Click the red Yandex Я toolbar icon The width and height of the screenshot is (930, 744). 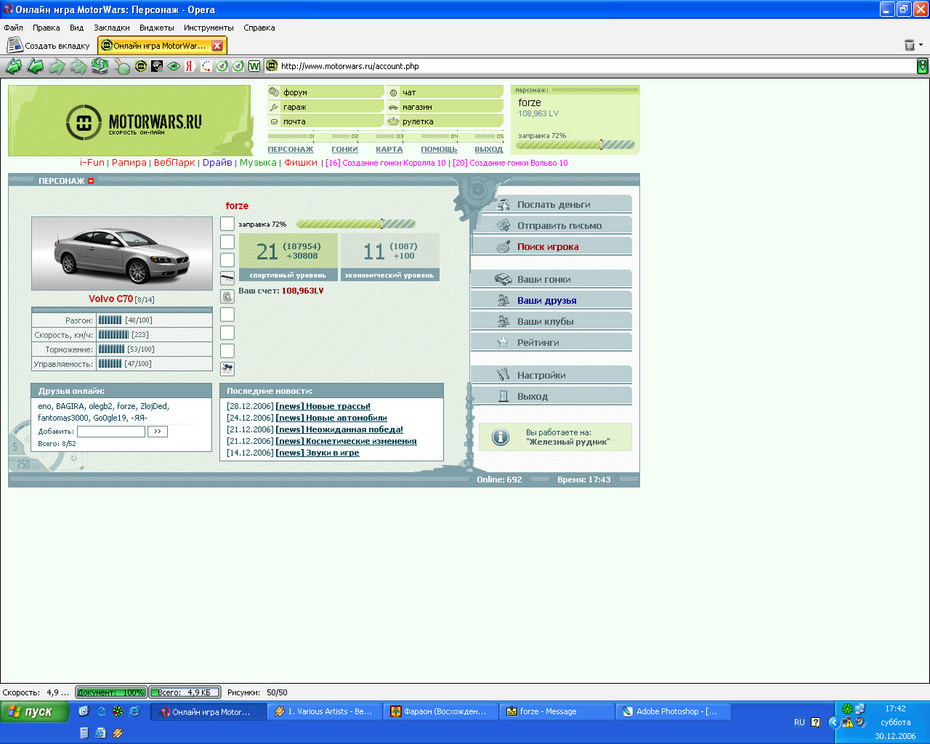190,67
